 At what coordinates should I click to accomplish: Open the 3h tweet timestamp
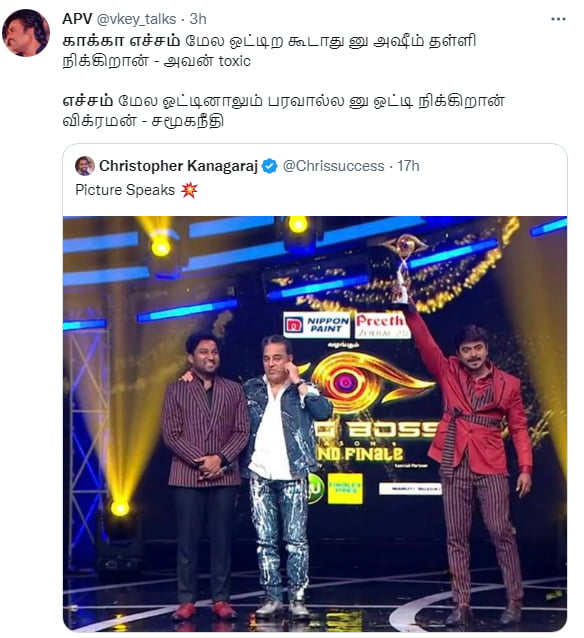pos(198,19)
